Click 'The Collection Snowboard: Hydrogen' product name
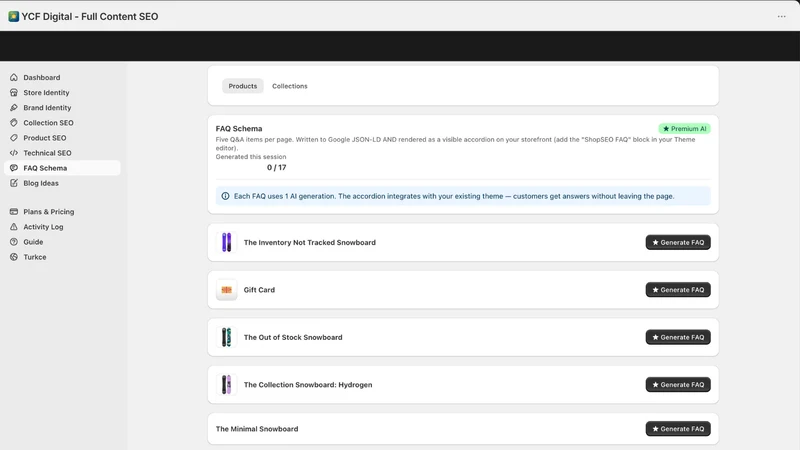The height and width of the screenshot is (450, 800). pyautogui.click(x=308, y=385)
